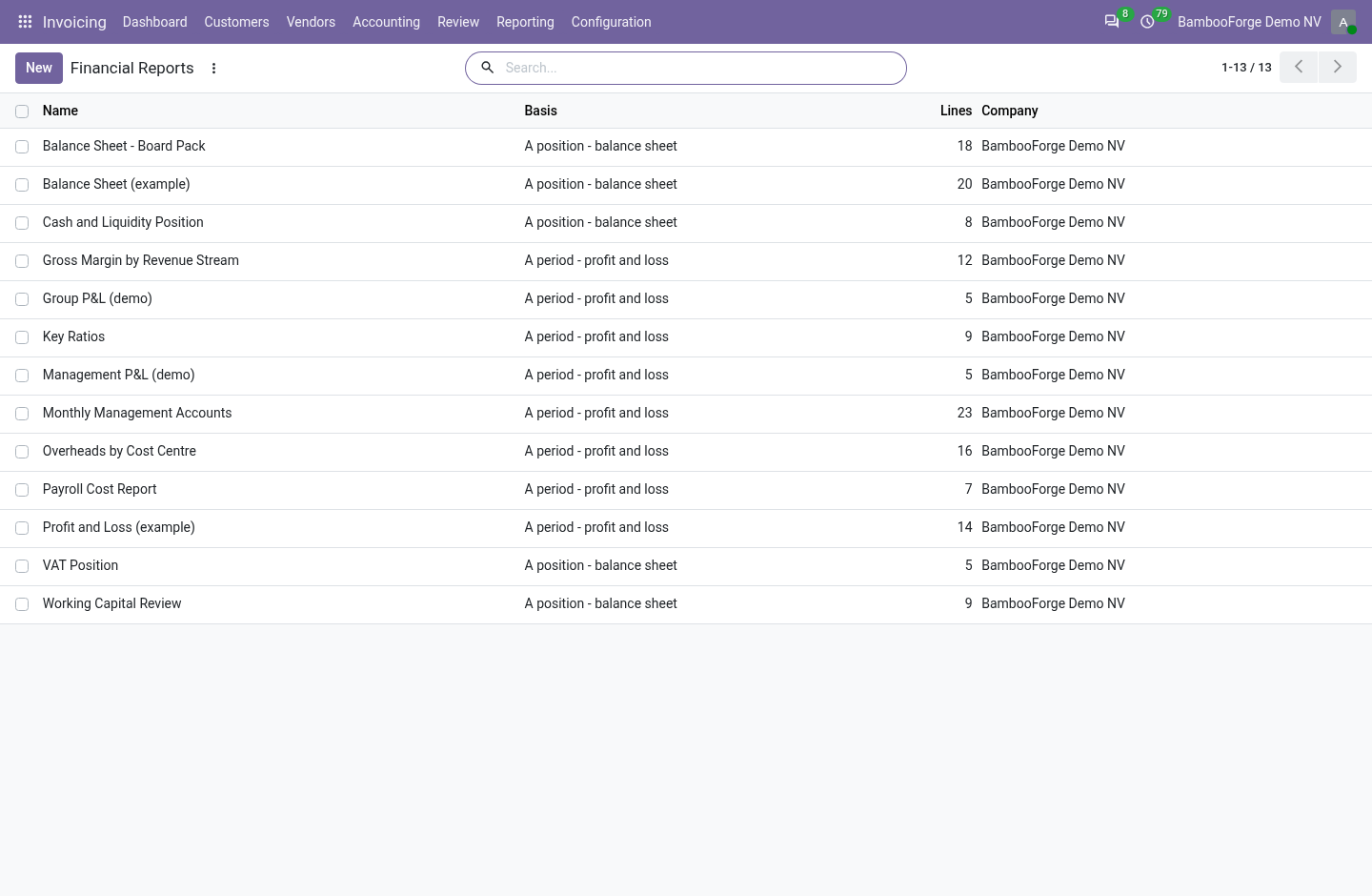Open the Profit and Loss (example) report
Screen dimensions: 1372x896
(119, 527)
